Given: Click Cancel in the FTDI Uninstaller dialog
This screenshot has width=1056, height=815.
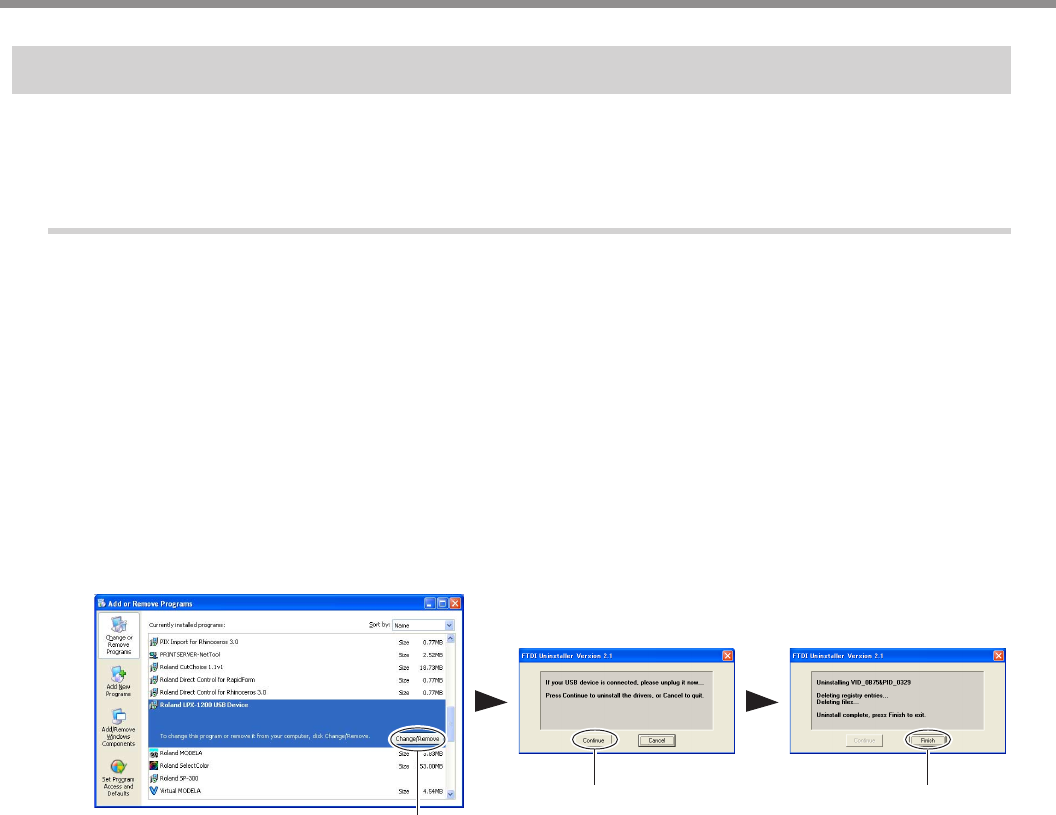Looking at the screenshot, I should [x=657, y=740].
